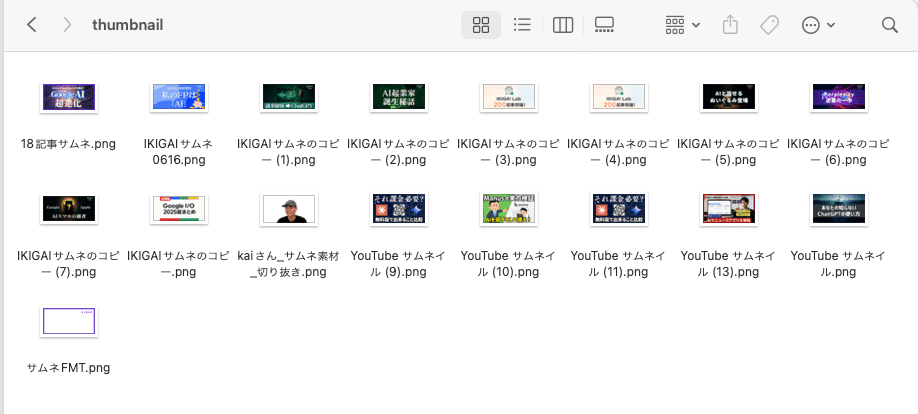Open the Finder search magnifier
The width and height of the screenshot is (918, 414).
point(889,25)
